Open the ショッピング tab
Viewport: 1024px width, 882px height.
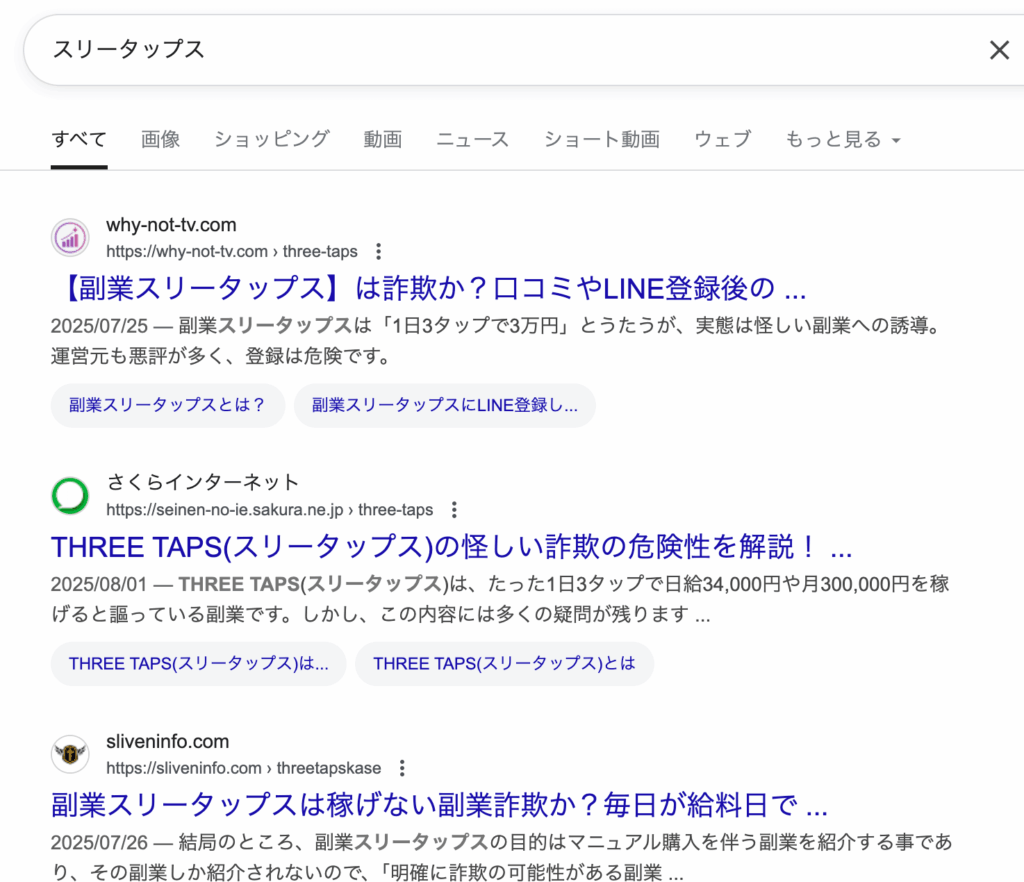coord(272,139)
